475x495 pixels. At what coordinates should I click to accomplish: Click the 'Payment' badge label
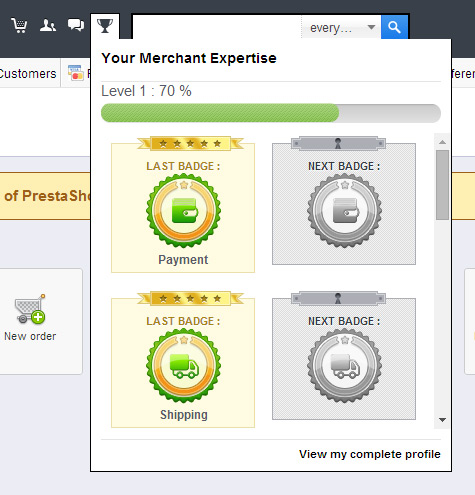(183, 260)
